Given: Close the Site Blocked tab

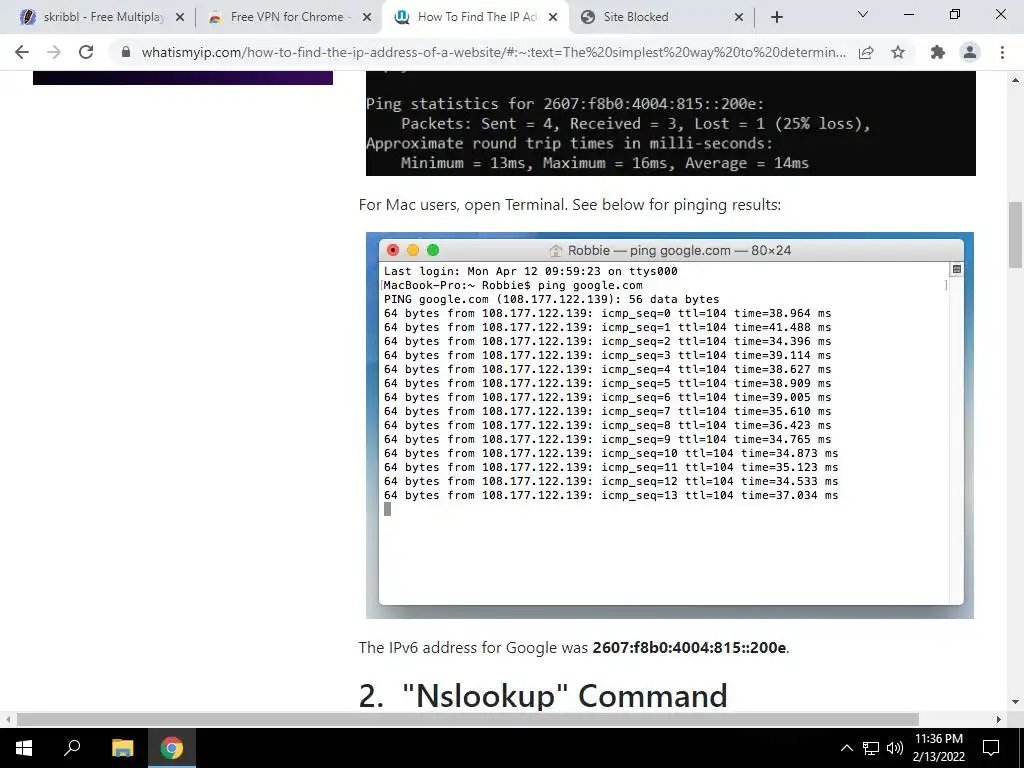Looking at the screenshot, I should pyautogui.click(x=739, y=17).
